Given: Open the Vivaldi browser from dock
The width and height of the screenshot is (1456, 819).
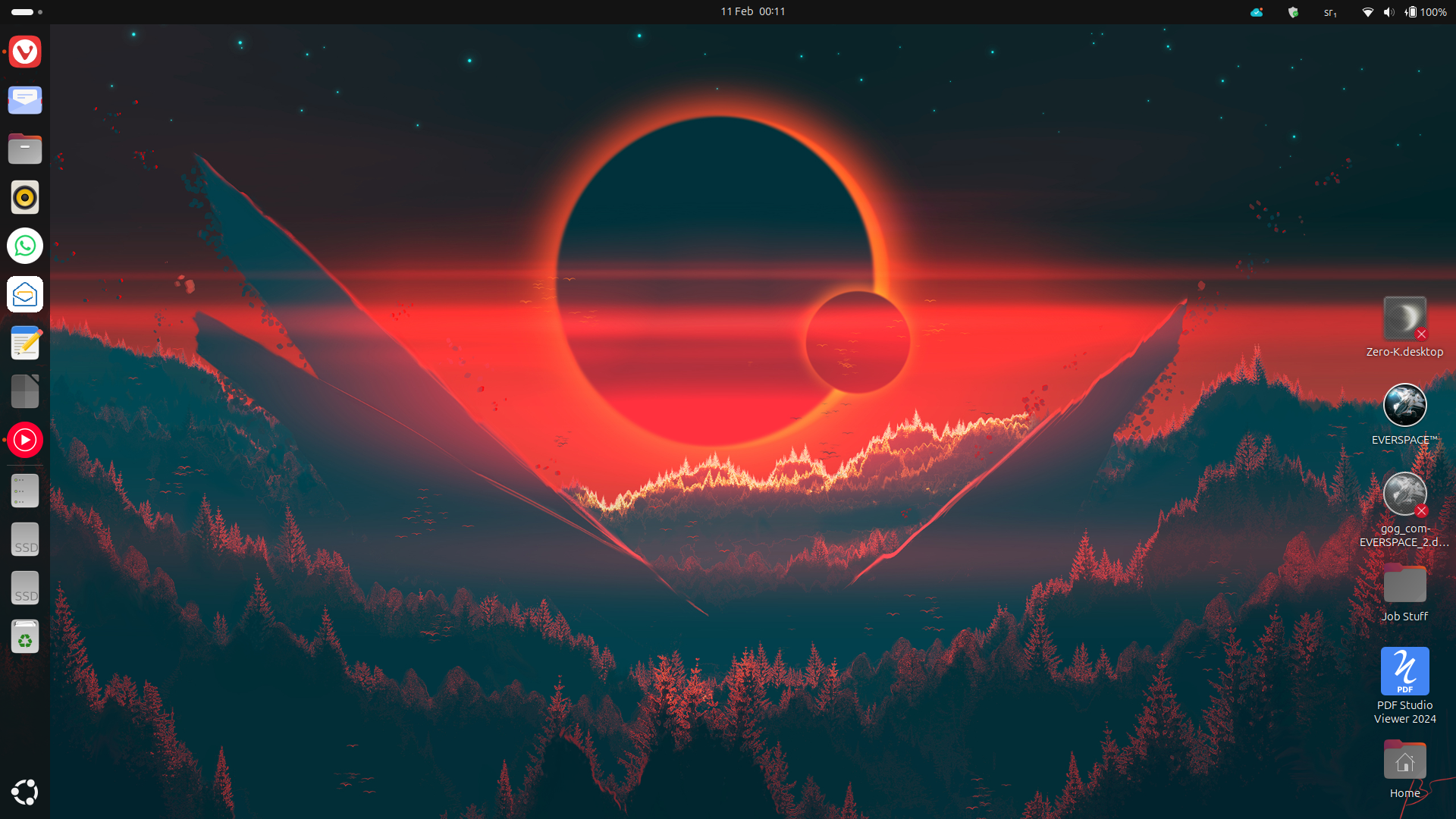Looking at the screenshot, I should coord(25,52).
